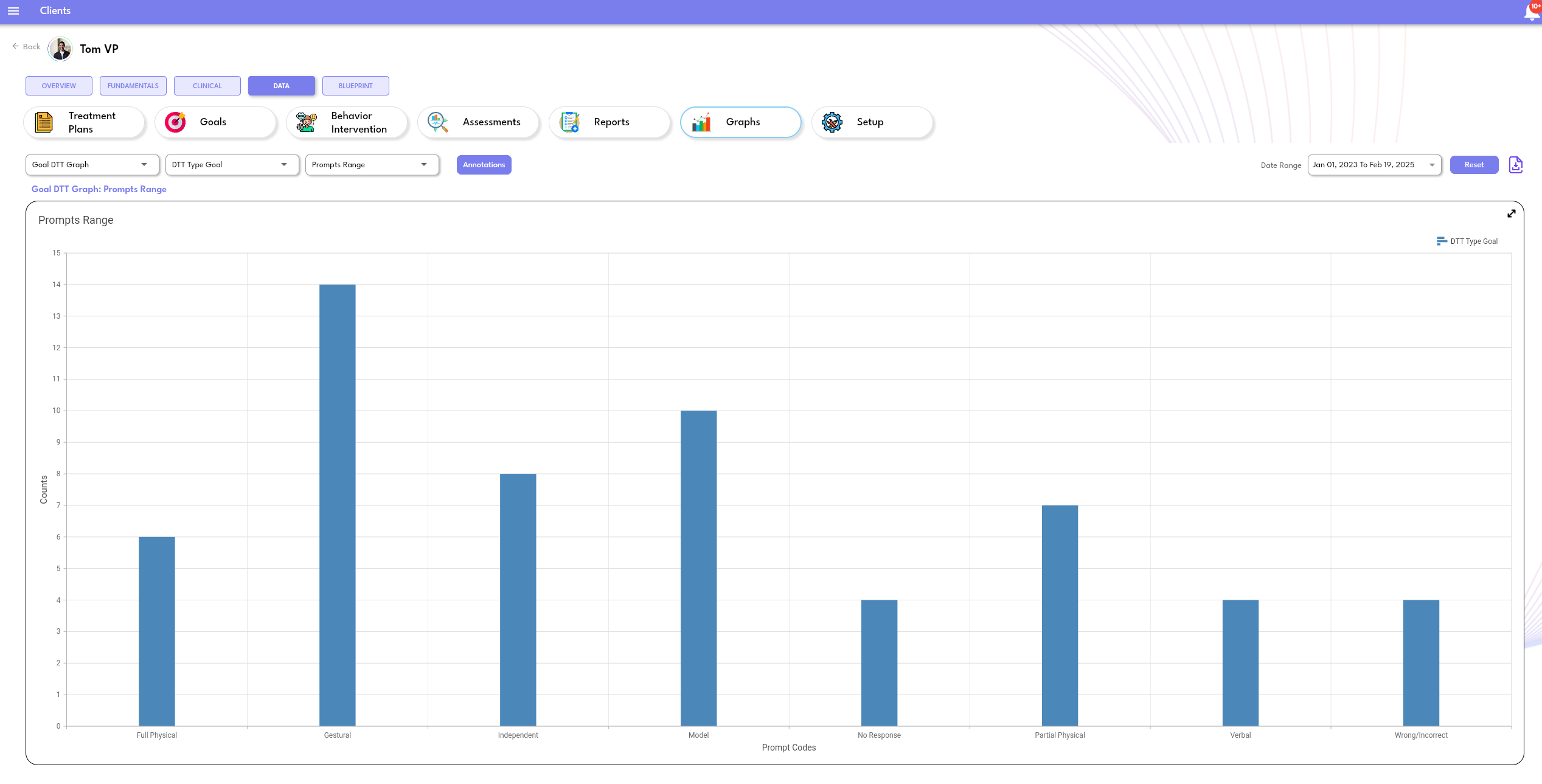Screen dimensions: 1542x784
Task: Toggle the DTT Type Goal legend series
Action: pos(1467,241)
